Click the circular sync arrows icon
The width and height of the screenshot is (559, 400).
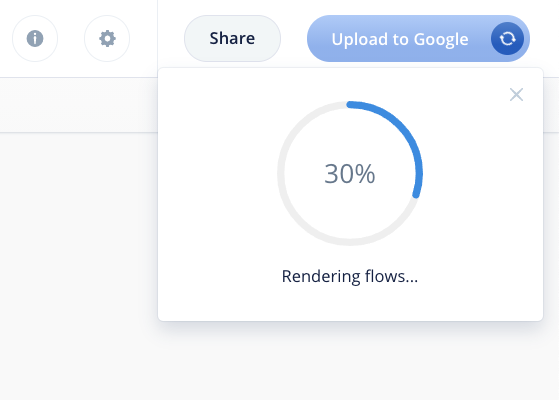click(x=507, y=39)
